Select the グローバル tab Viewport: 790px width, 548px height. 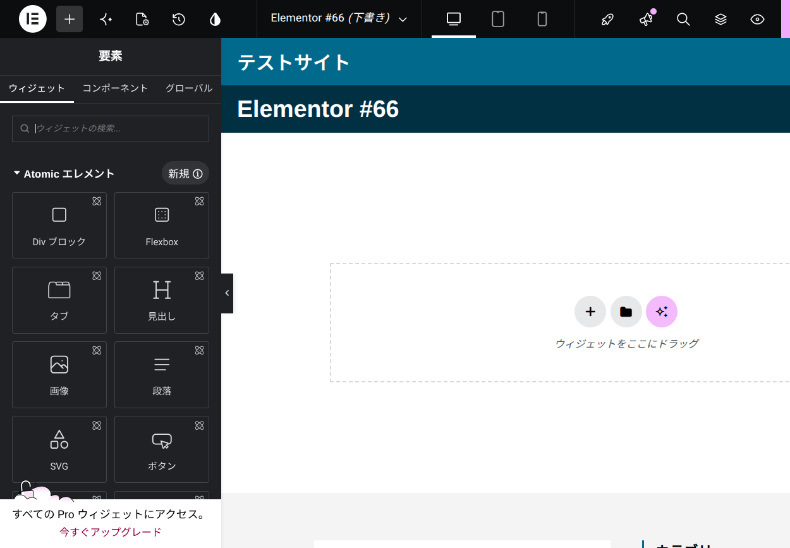pyautogui.click(x=189, y=89)
